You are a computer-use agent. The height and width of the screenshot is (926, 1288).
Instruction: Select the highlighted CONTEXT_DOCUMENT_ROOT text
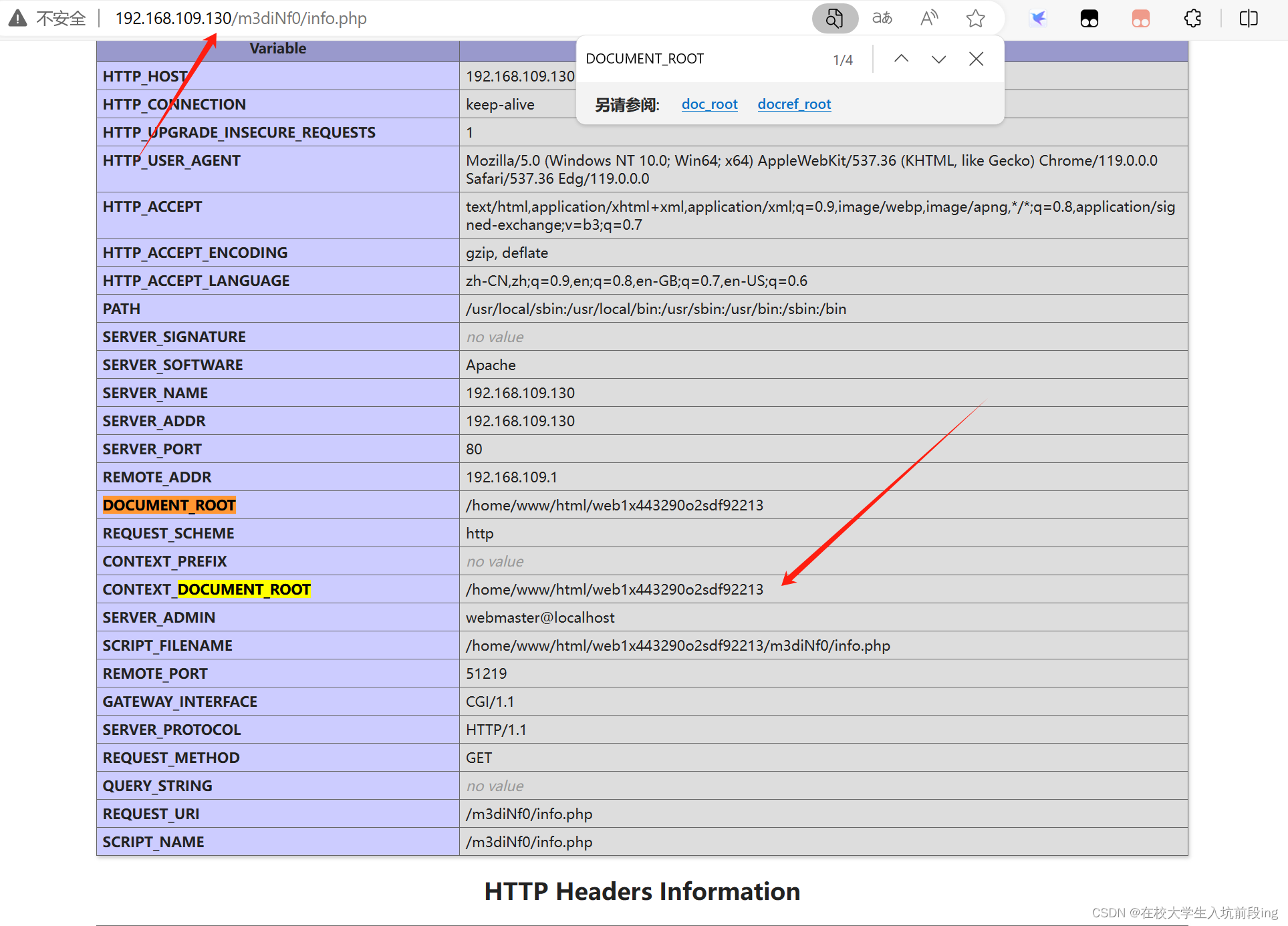coord(243,589)
